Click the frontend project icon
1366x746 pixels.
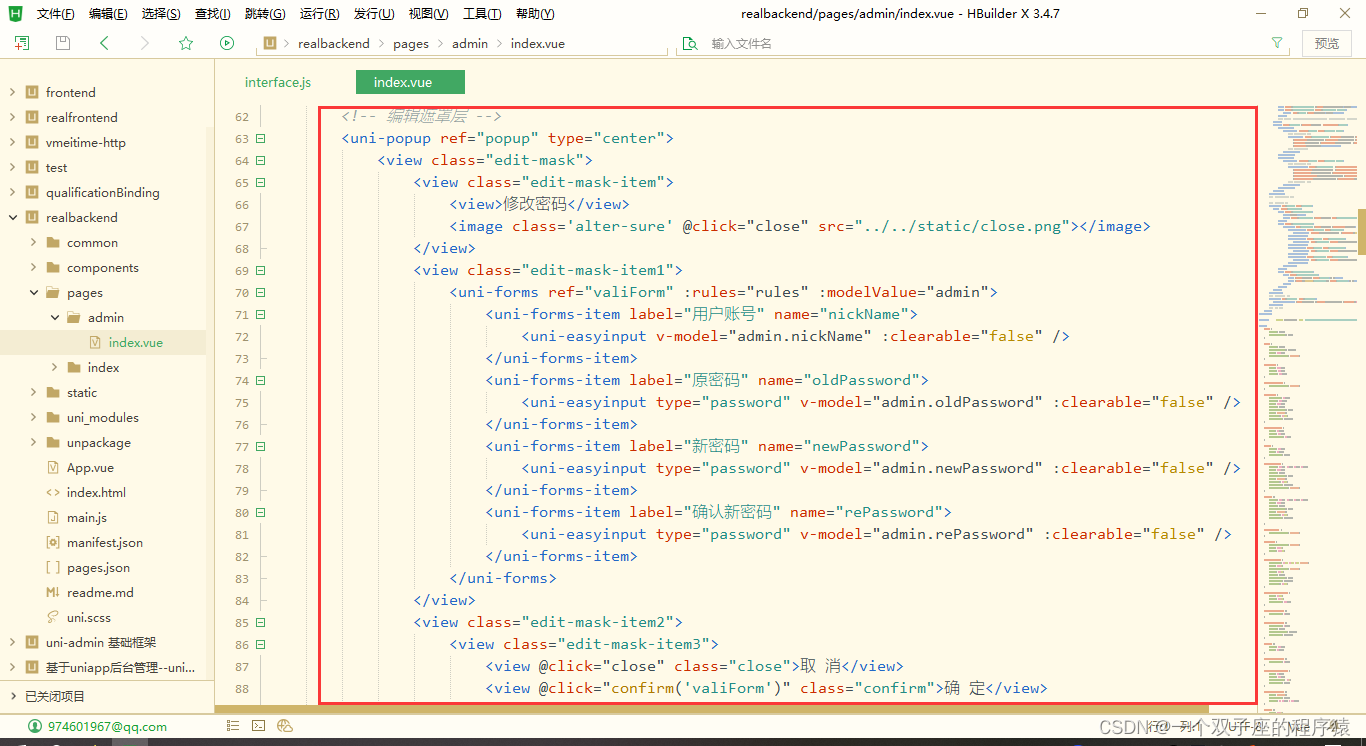pos(32,92)
